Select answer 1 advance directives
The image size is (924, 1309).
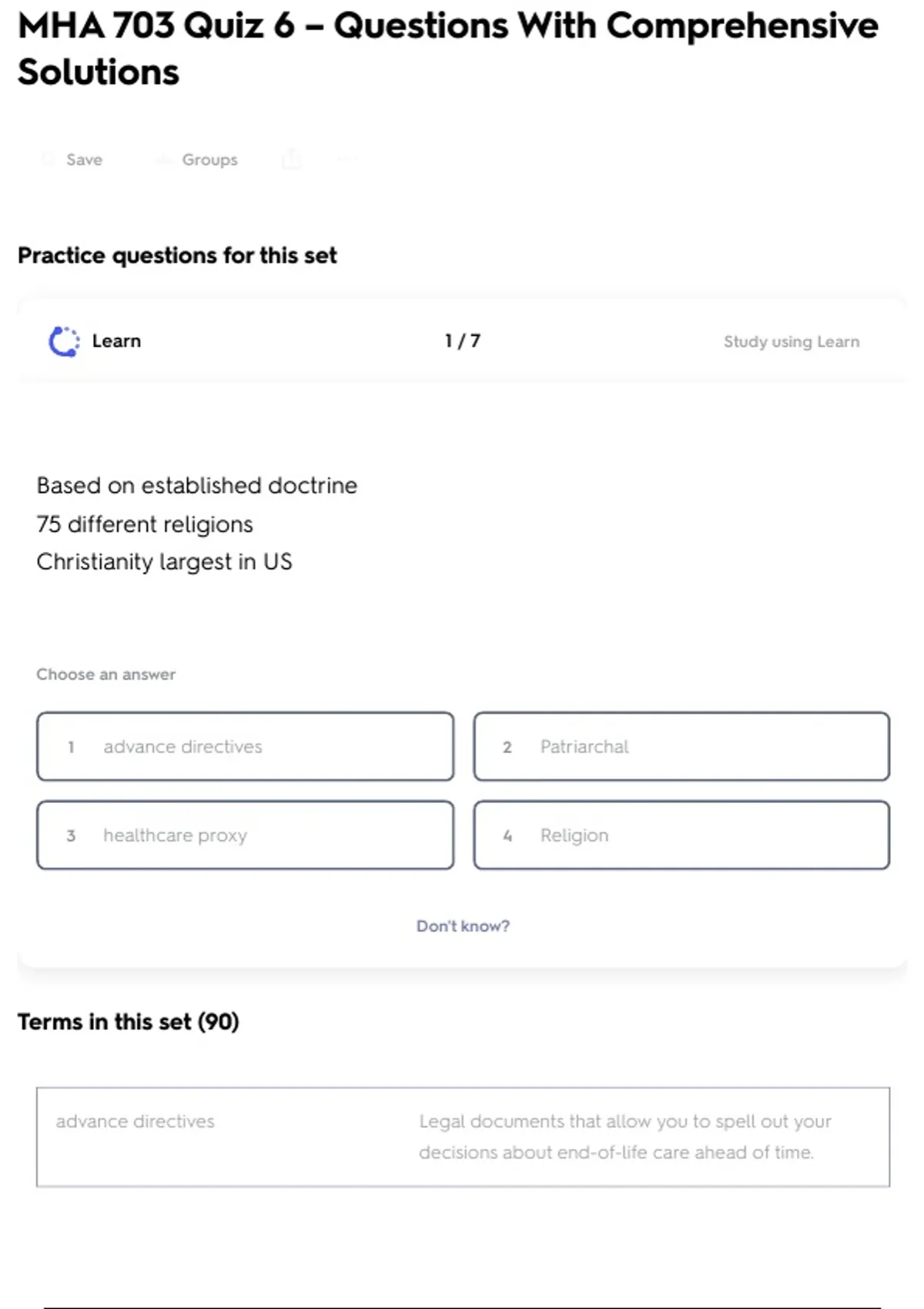(245, 746)
